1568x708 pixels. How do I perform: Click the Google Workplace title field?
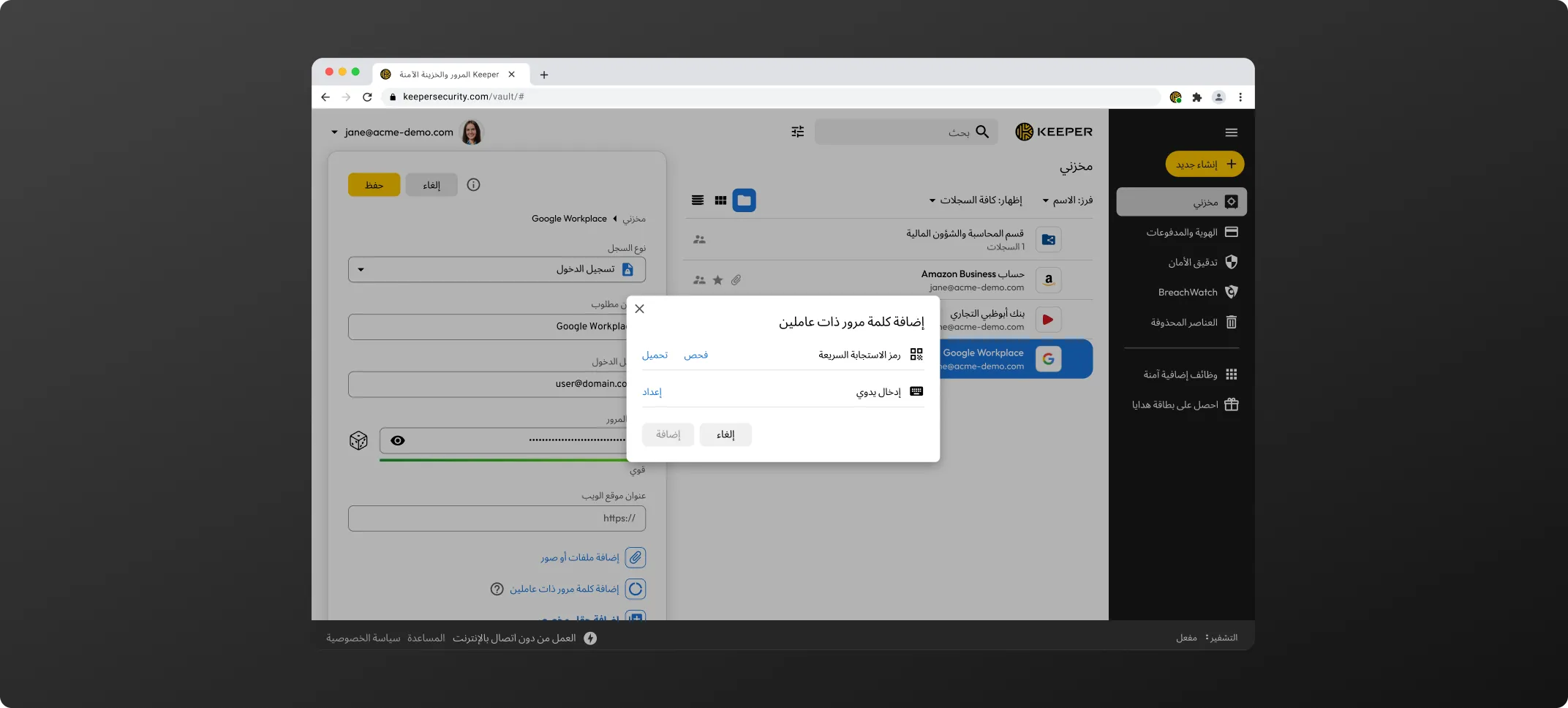click(x=488, y=326)
